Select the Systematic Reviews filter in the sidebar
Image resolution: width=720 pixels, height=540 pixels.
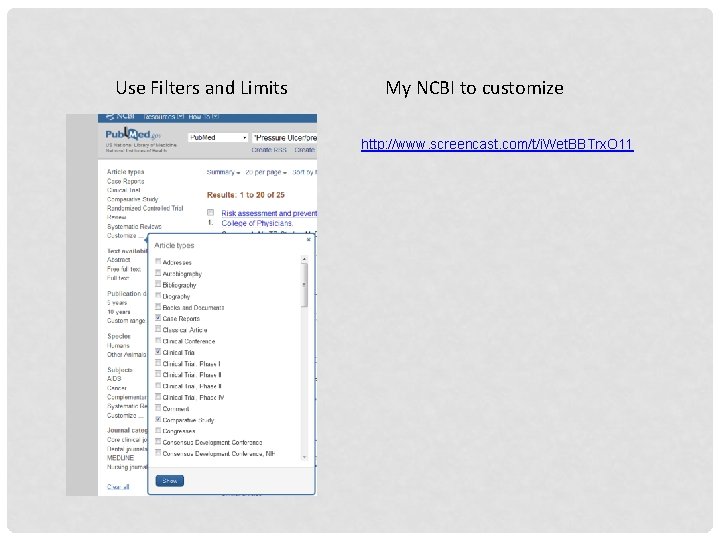click(x=134, y=226)
